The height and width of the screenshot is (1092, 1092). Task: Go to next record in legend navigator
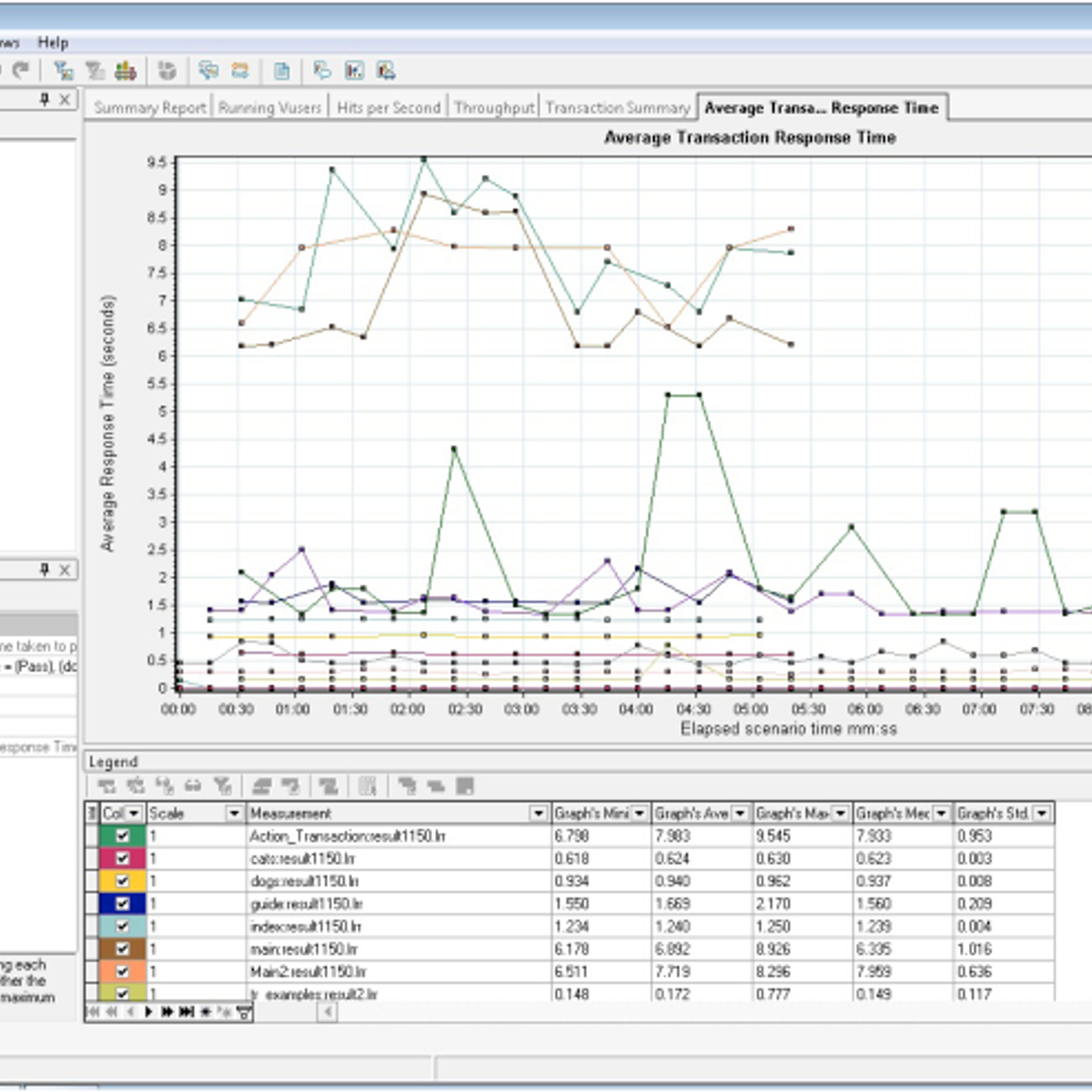tap(148, 1012)
